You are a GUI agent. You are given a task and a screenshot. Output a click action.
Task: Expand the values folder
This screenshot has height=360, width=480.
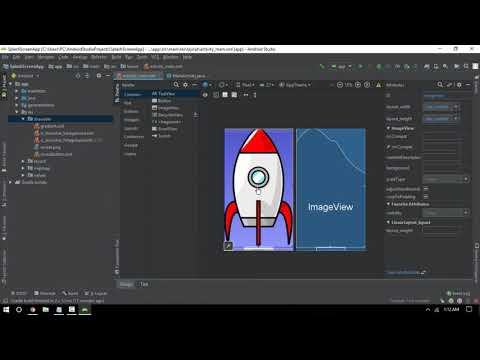point(23,175)
